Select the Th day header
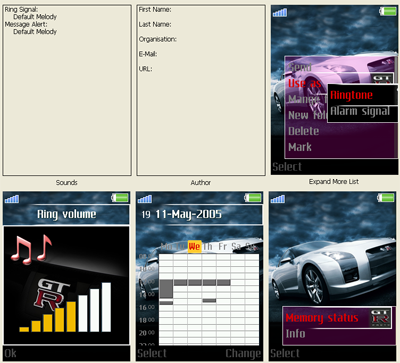 click(208, 247)
